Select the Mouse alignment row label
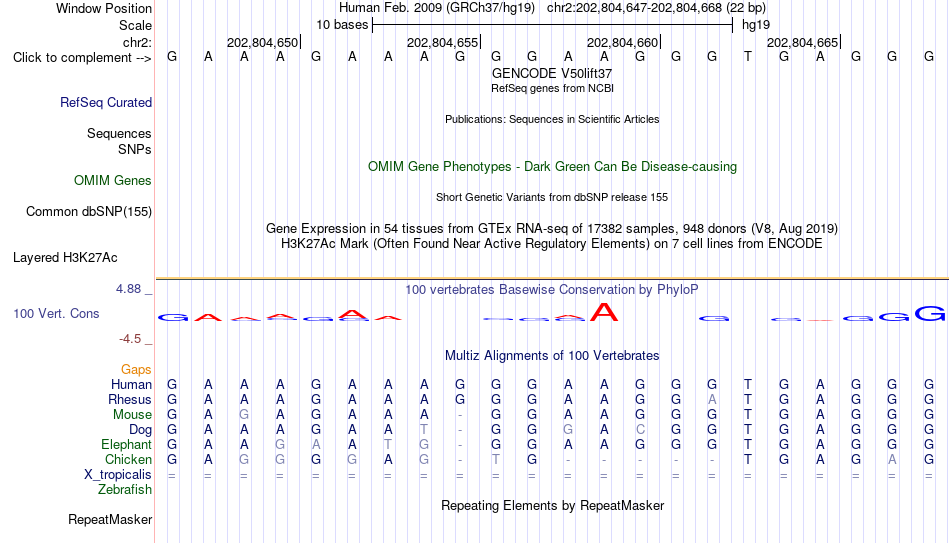 (133, 415)
